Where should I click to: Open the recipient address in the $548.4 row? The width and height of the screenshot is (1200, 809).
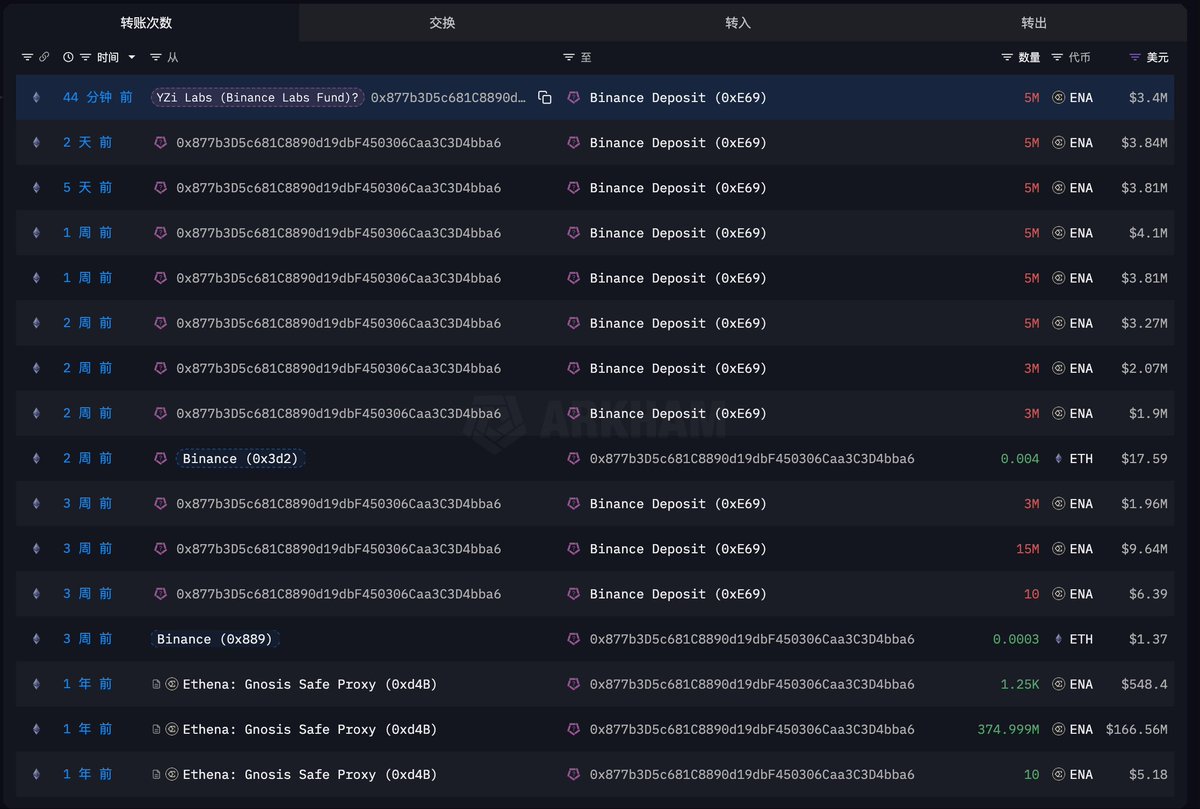pos(752,684)
